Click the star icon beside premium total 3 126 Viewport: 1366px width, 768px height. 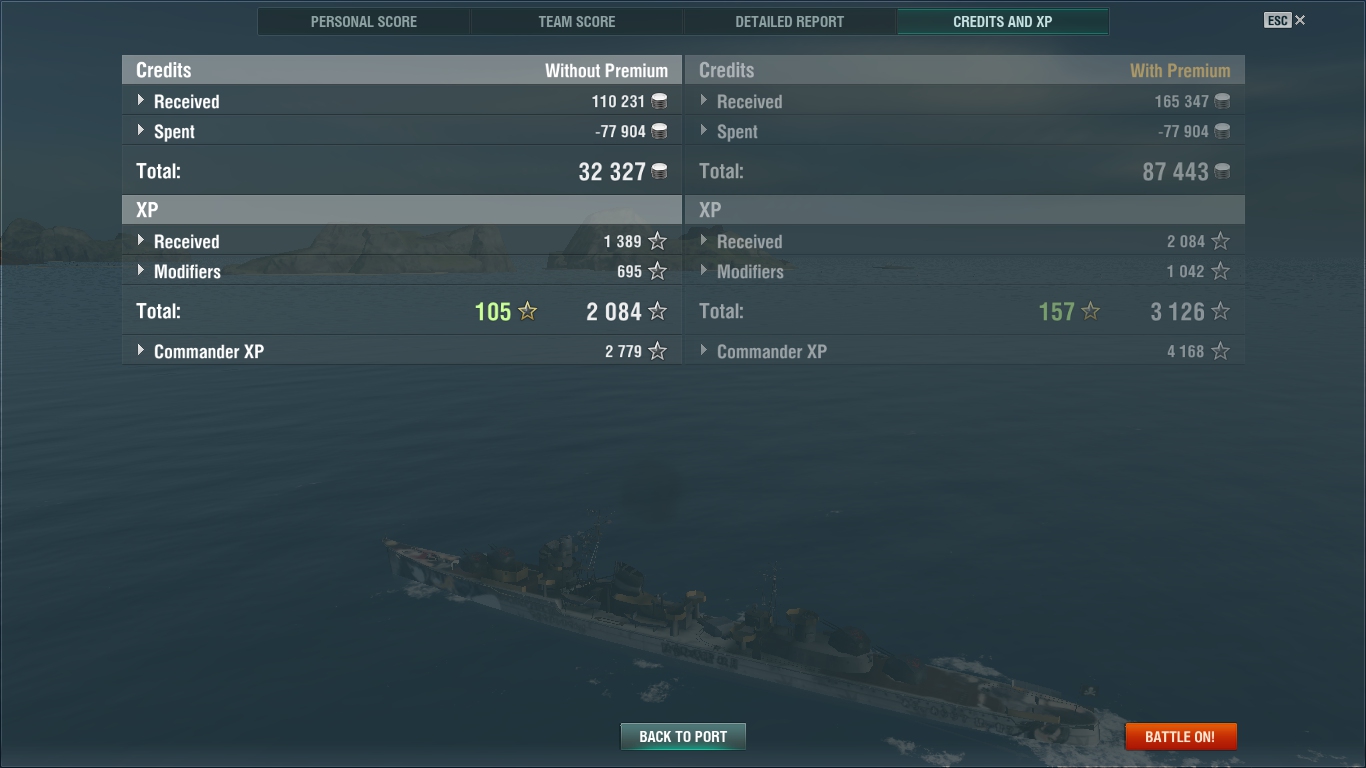pyautogui.click(x=1220, y=311)
